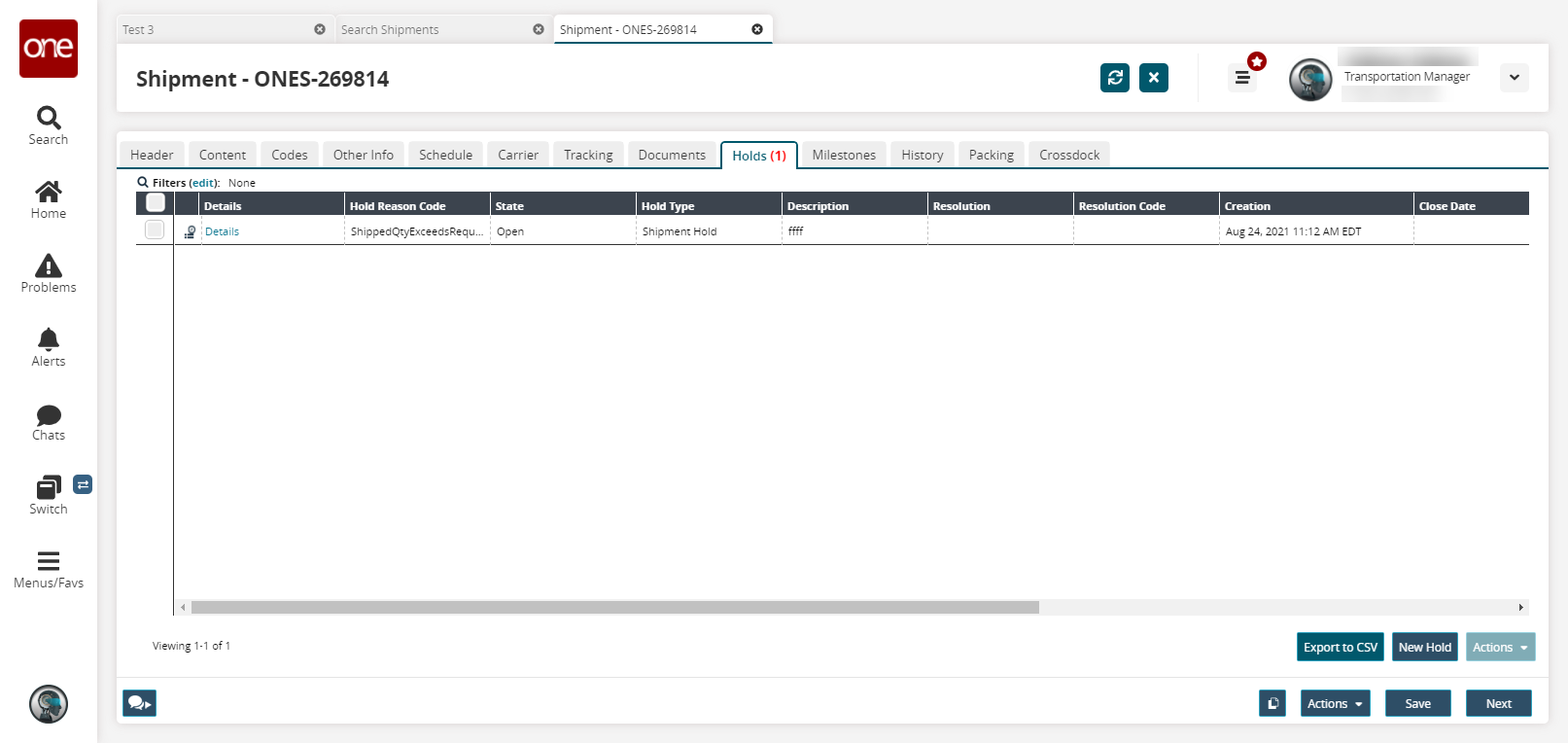Click the New Hold button
This screenshot has width=1568, height=743.
point(1425,647)
